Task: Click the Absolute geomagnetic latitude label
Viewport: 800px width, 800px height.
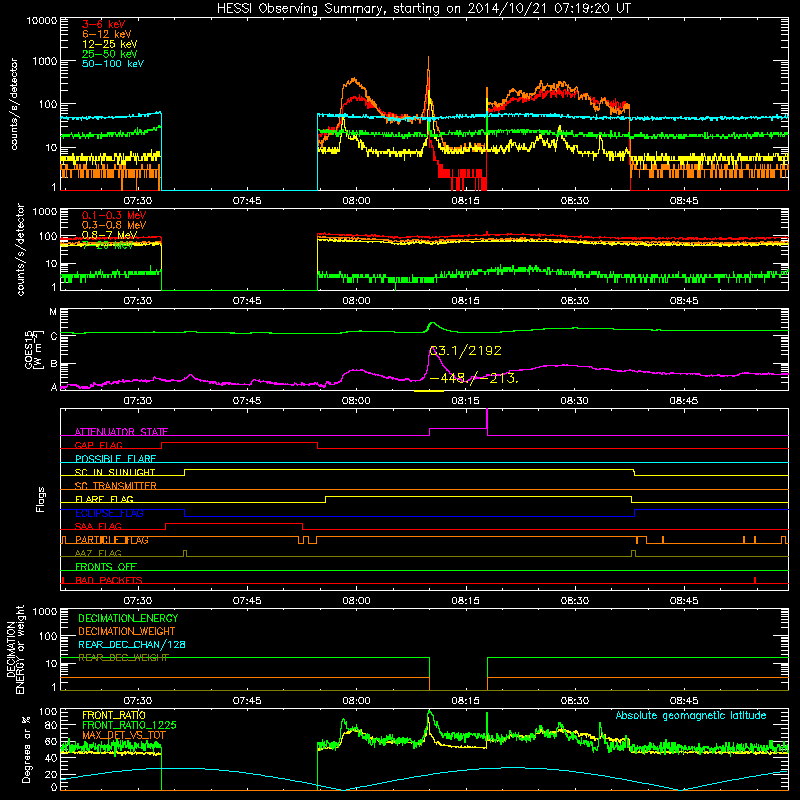Action: [x=691, y=716]
